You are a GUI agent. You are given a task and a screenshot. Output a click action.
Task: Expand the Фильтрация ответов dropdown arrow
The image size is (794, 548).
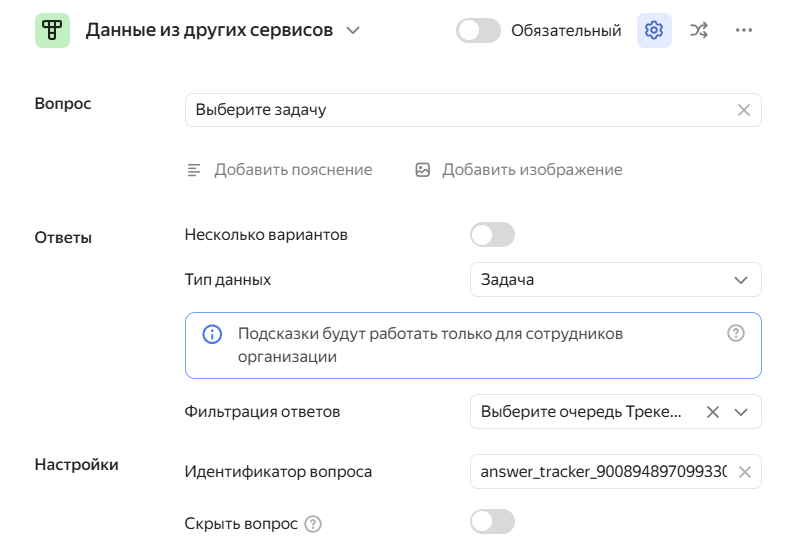[741, 412]
